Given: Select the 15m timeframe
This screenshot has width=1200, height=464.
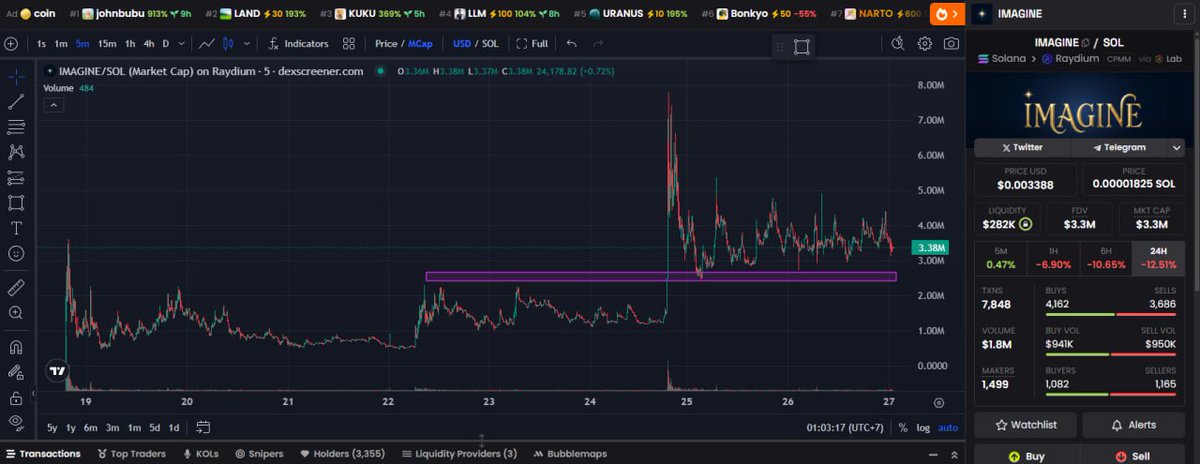Looking at the screenshot, I should click(x=107, y=44).
